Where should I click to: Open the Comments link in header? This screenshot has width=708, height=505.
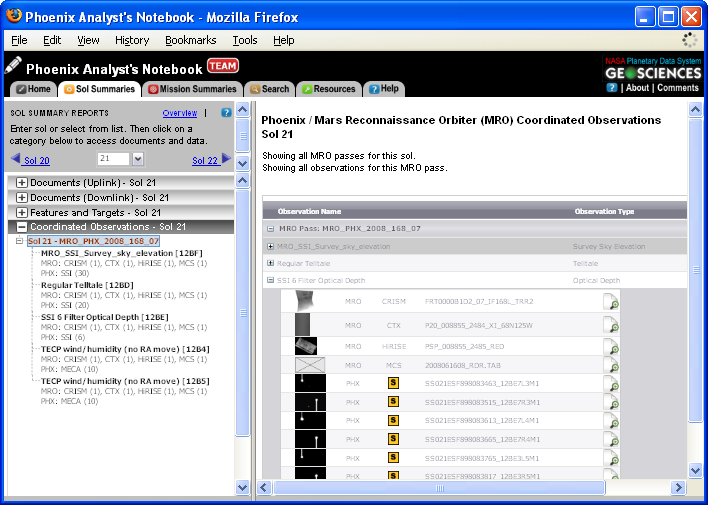tap(677, 88)
